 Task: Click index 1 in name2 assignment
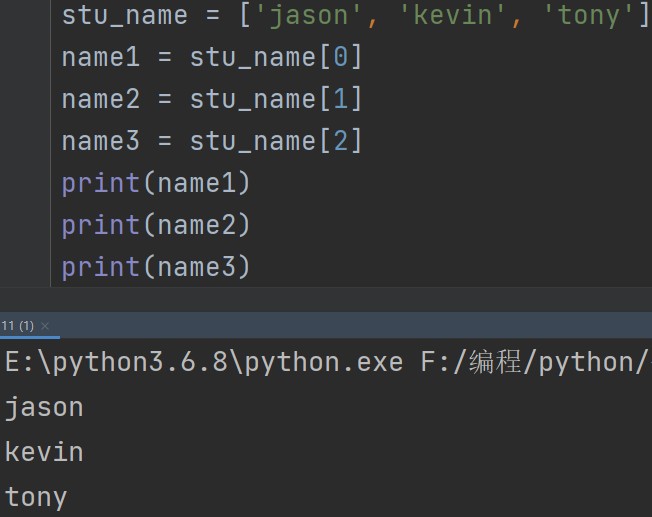pos(339,100)
